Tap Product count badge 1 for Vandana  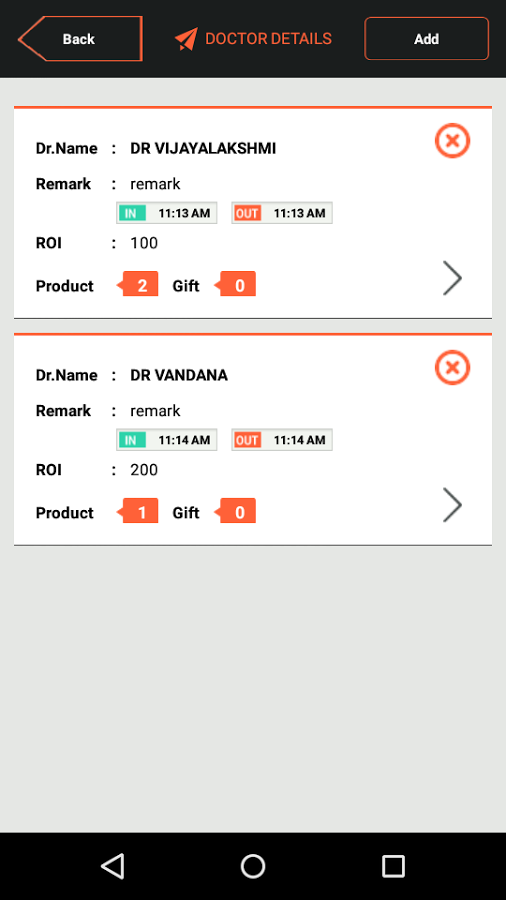point(138,511)
